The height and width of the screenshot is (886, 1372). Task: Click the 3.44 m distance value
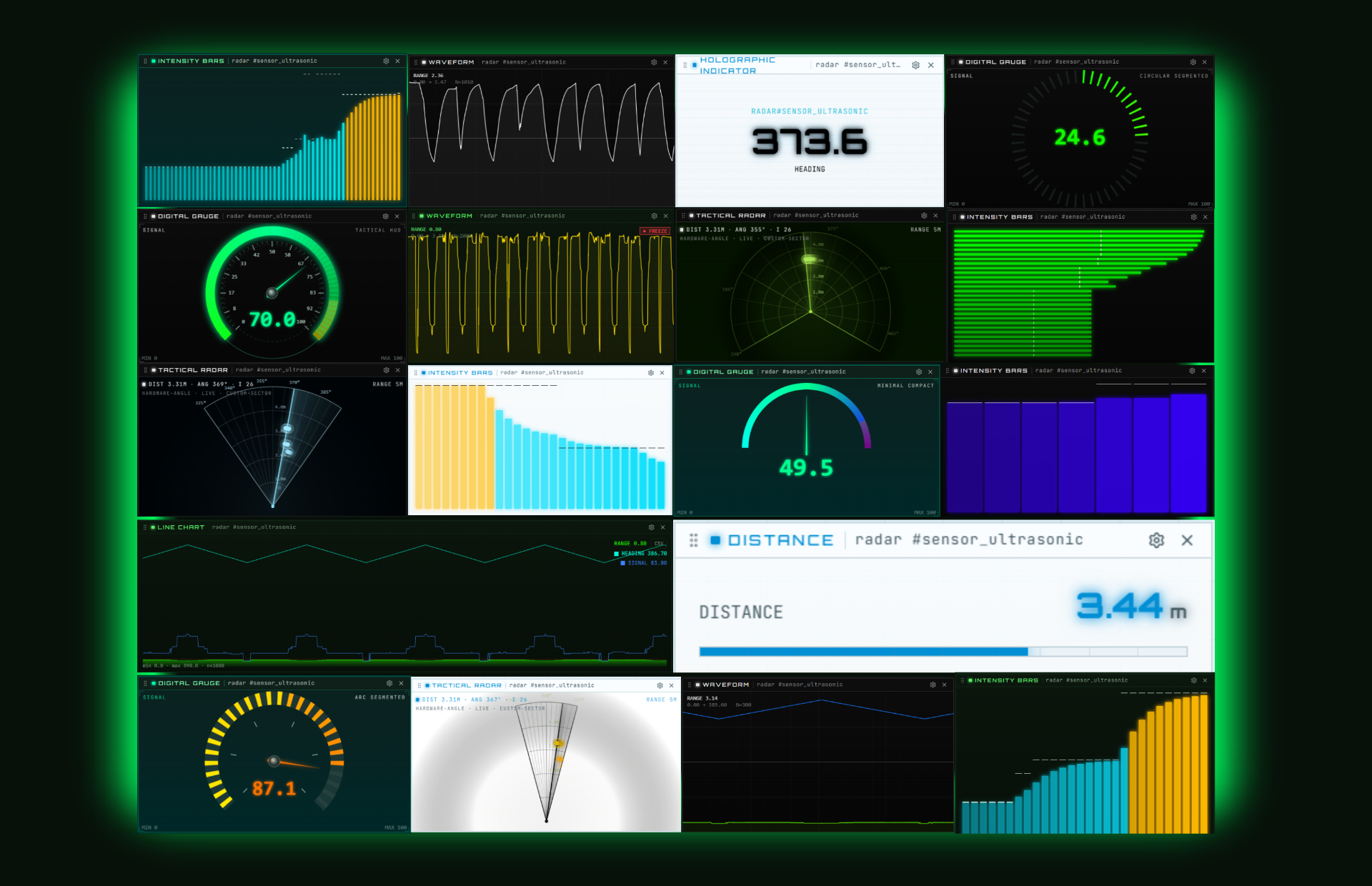(1131, 606)
